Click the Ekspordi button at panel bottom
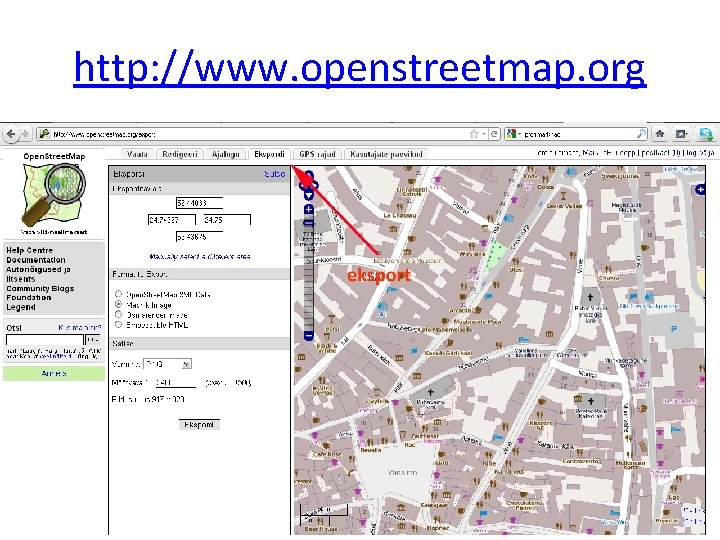Viewport: 720px width, 540px height. pos(199,425)
